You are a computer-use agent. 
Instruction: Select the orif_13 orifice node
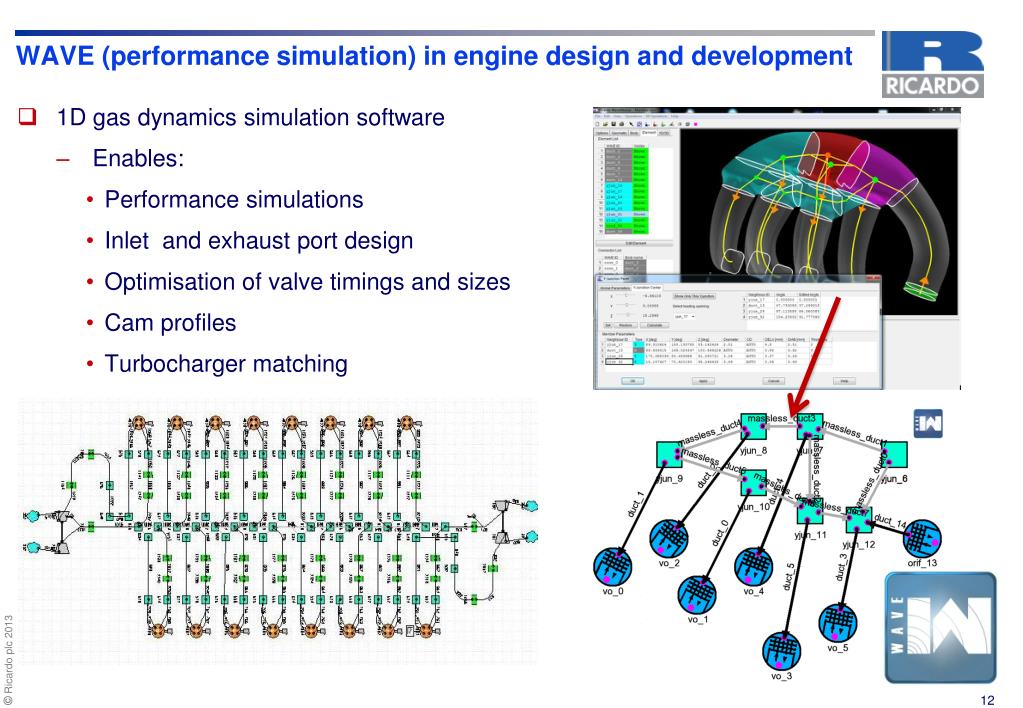coord(922,538)
